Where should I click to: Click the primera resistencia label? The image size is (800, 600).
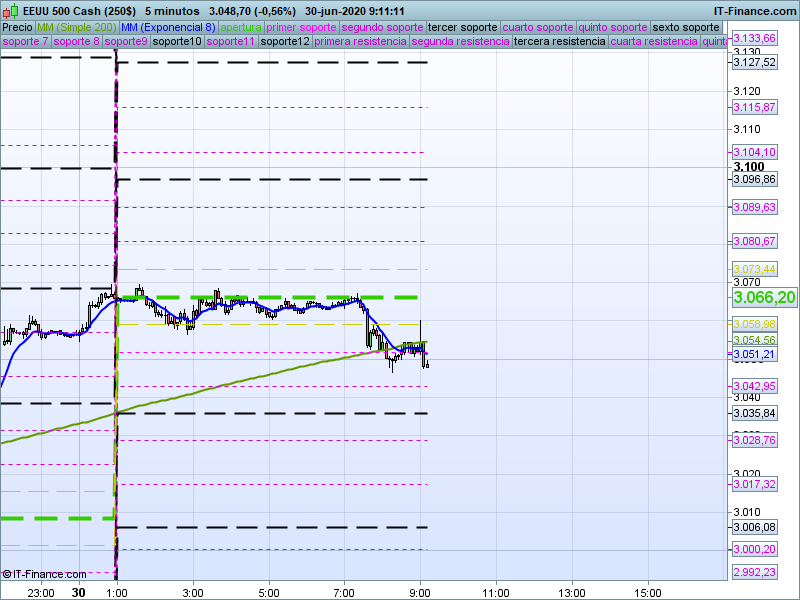click(360, 41)
